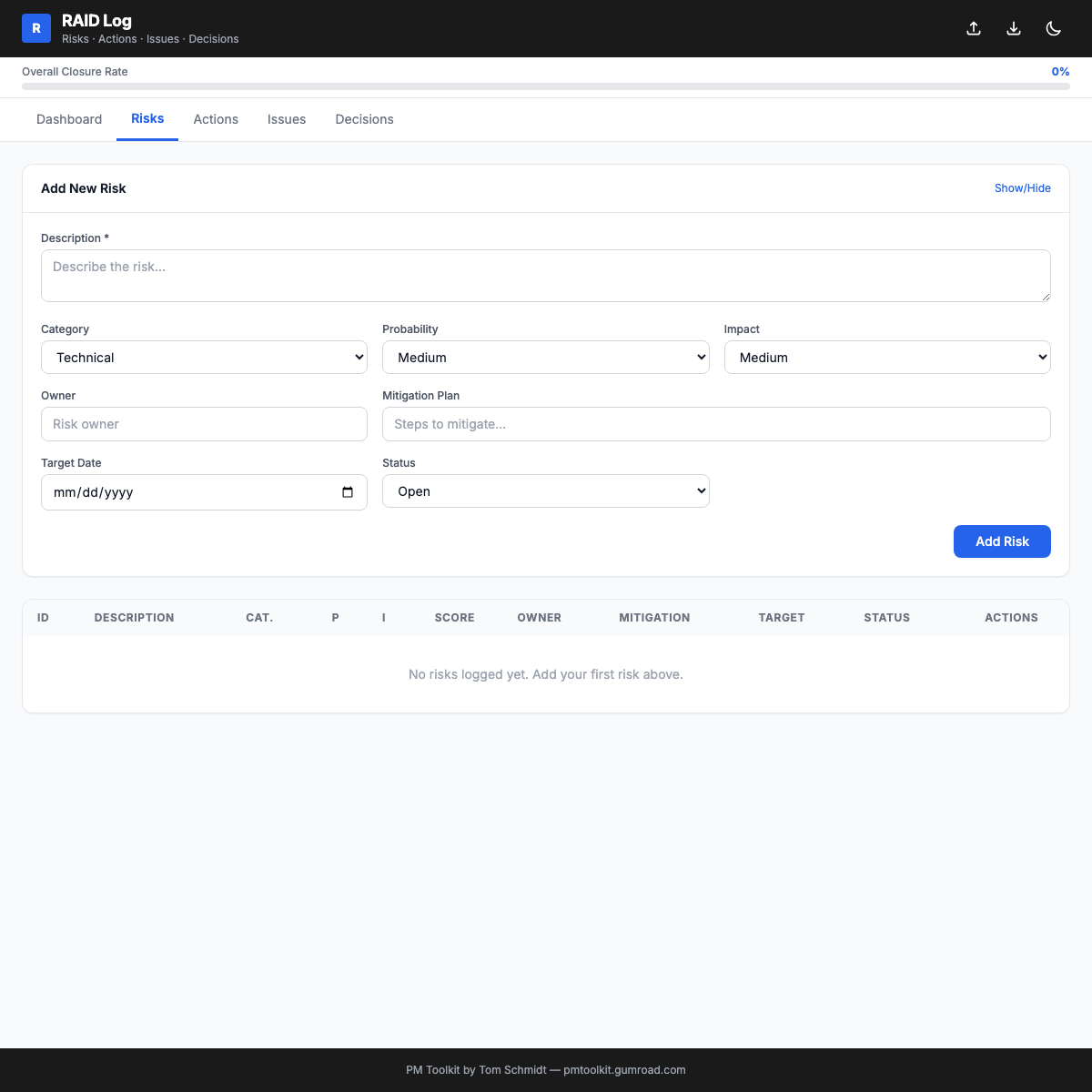Expand the Status dropdown
The width and height of the screenshot is (1092, 1092).
[x=545, y=491]
